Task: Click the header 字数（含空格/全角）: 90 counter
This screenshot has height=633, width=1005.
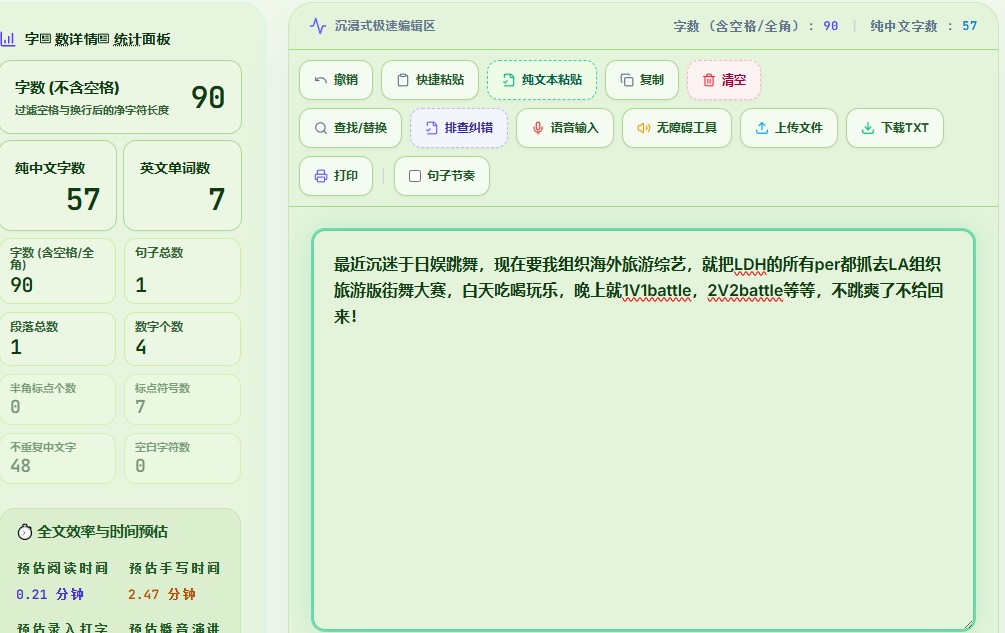Action: pyautogui.click(x=756, y=26)
